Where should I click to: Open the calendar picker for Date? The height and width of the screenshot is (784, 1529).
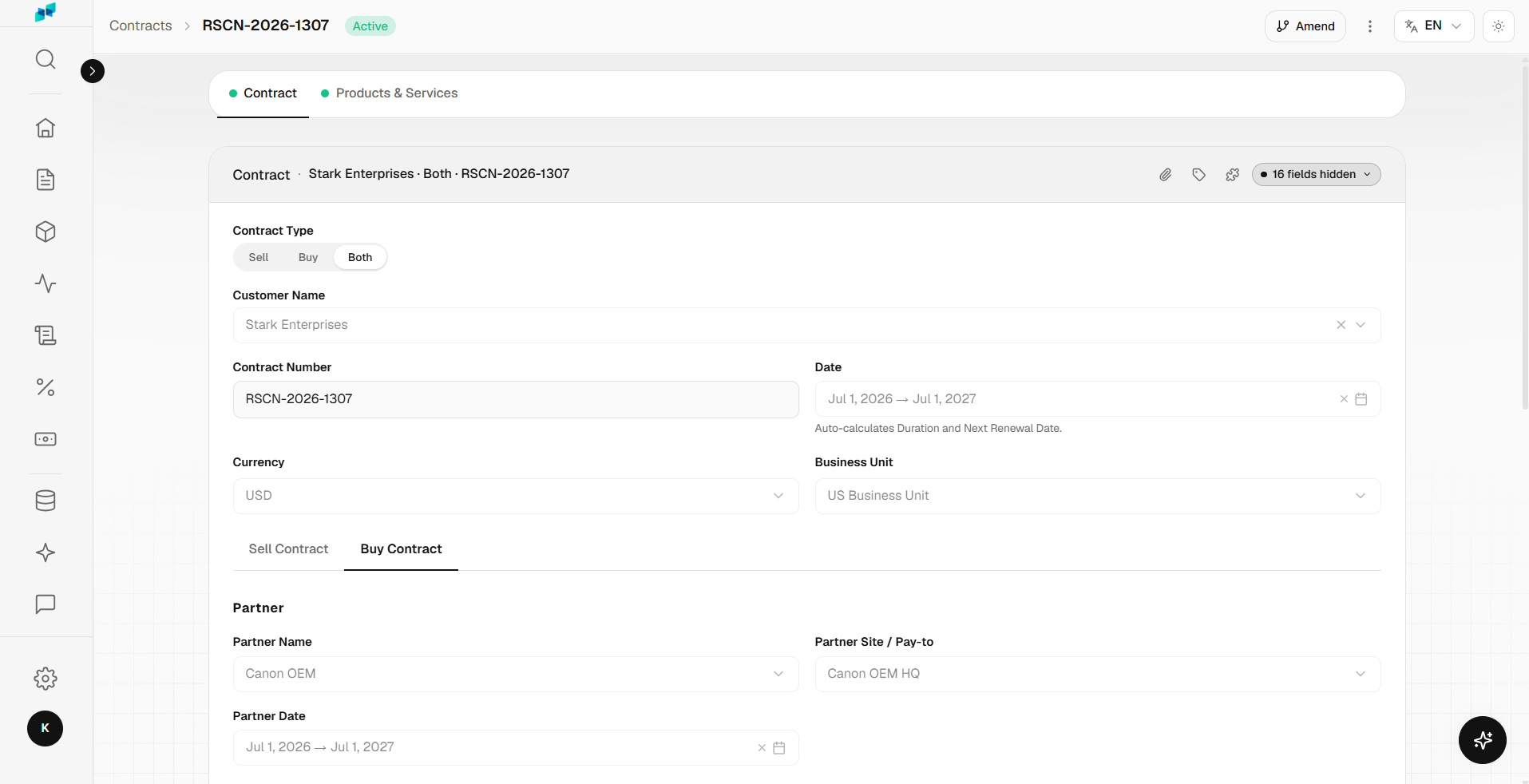coord(1361,399)
